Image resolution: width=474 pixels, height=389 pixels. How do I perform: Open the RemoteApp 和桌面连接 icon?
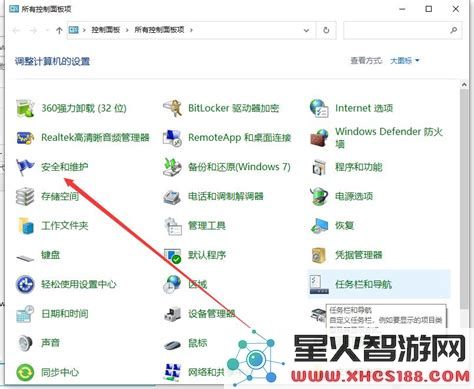[x=172, y=138]
